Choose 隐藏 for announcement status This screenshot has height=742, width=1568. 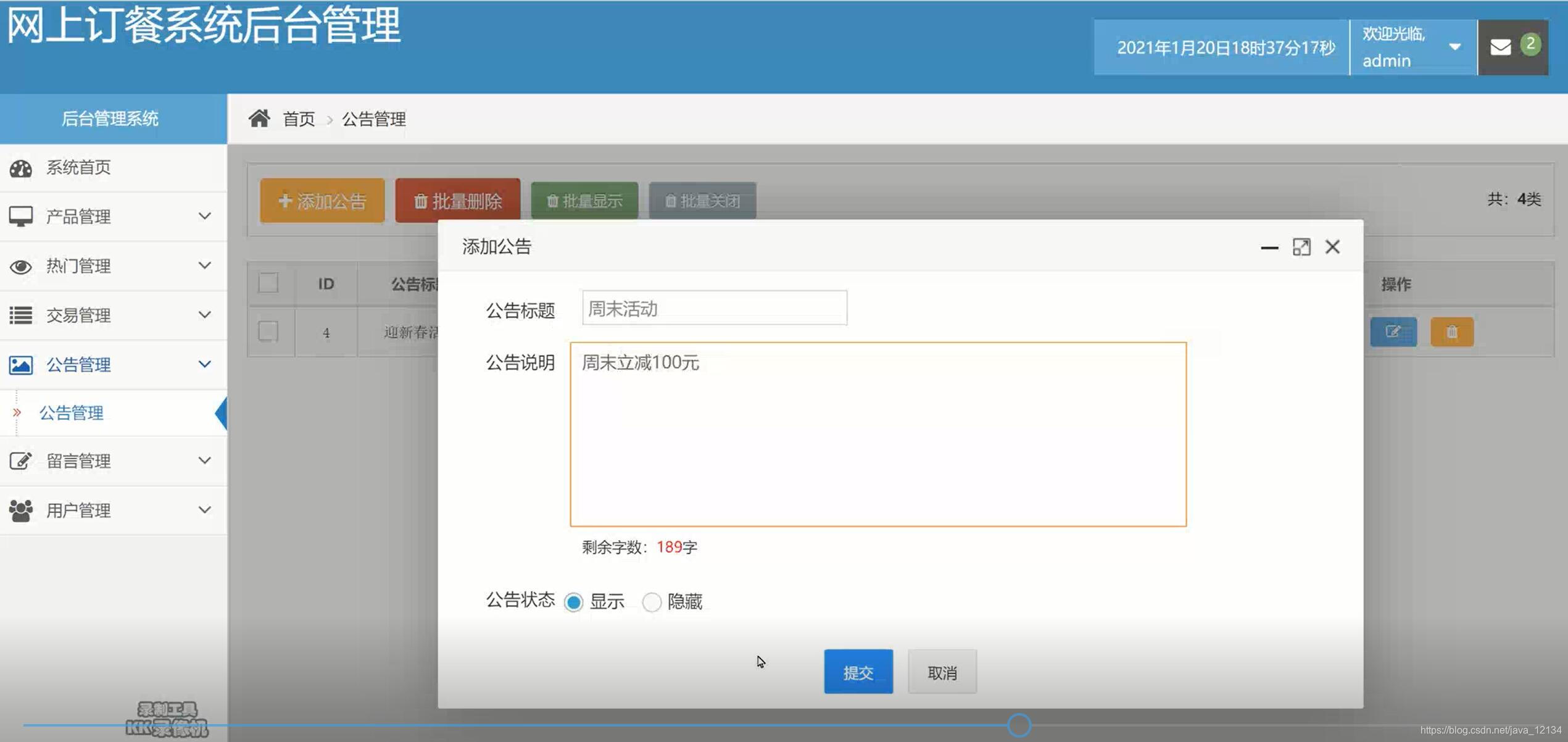tap(652, 602)
